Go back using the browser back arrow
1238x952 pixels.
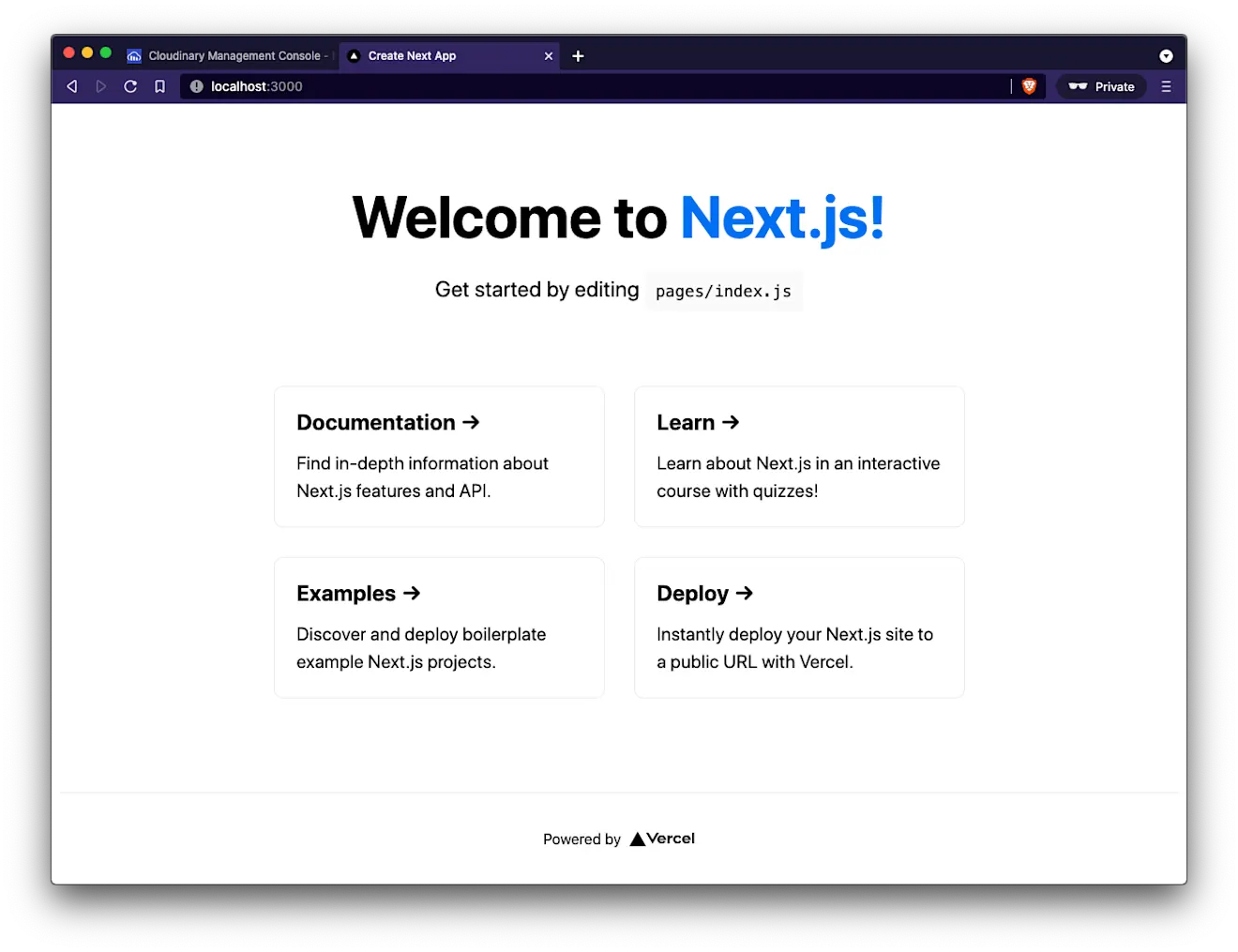click(x=72, y=86)
